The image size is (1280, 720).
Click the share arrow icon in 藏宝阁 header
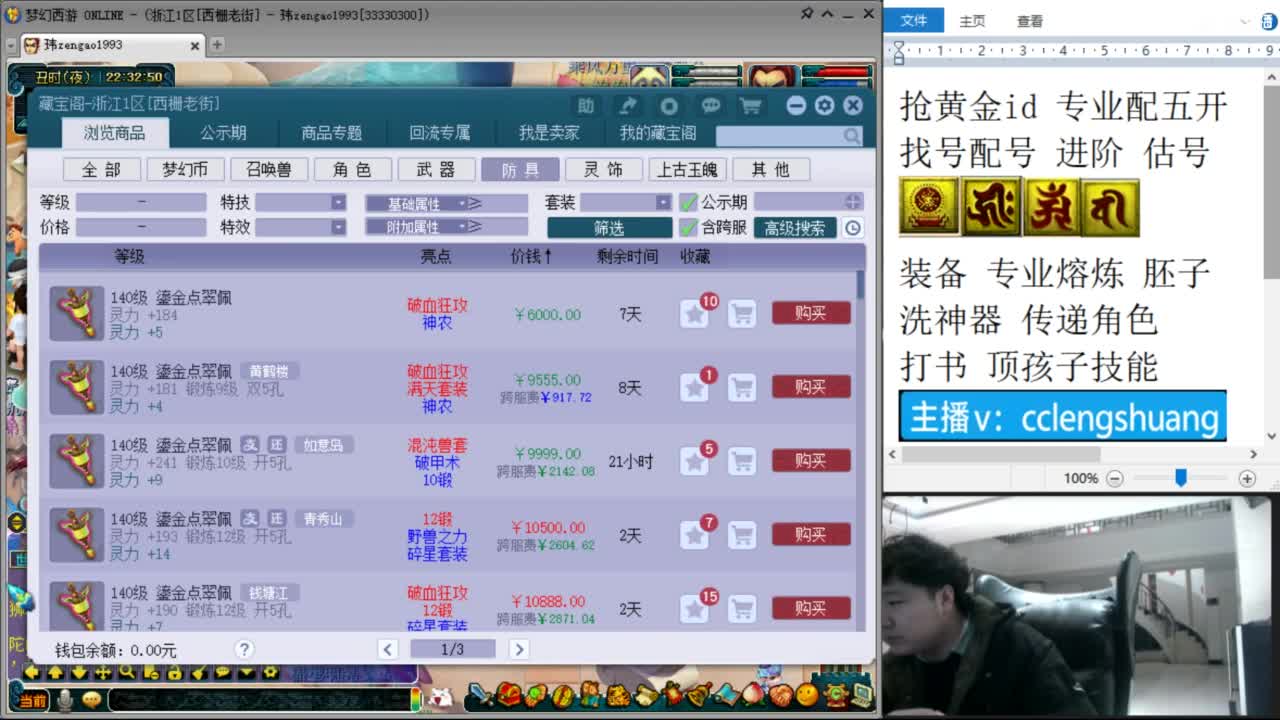click(x=628, y=106)
